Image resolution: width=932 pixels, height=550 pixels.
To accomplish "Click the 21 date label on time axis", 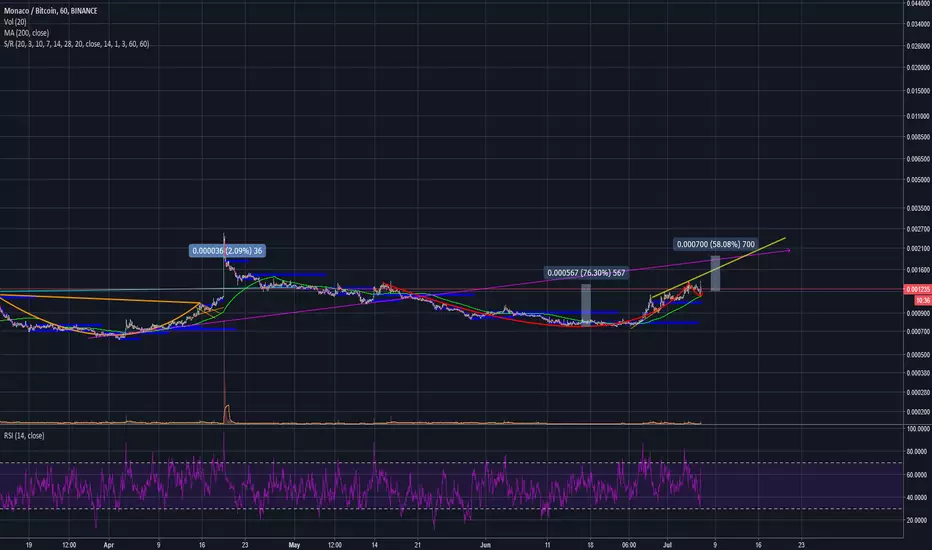I will click(x=418, y=545).
